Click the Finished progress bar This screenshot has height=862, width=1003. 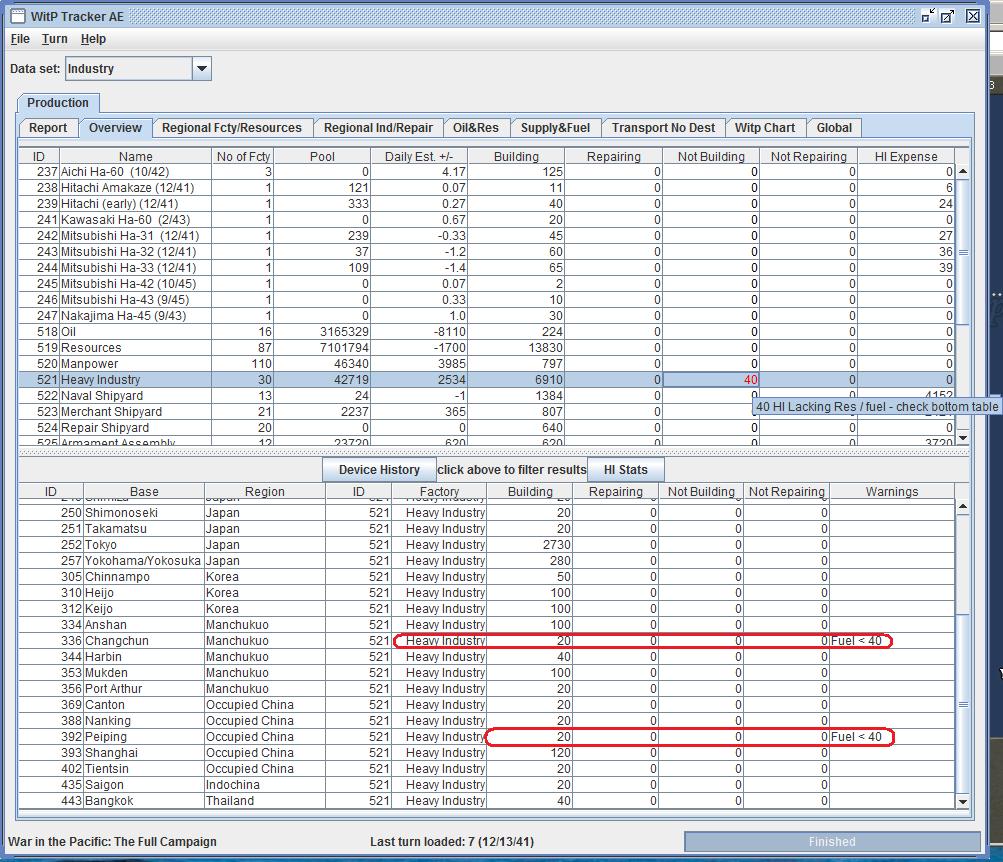click(x=831, y=841)
